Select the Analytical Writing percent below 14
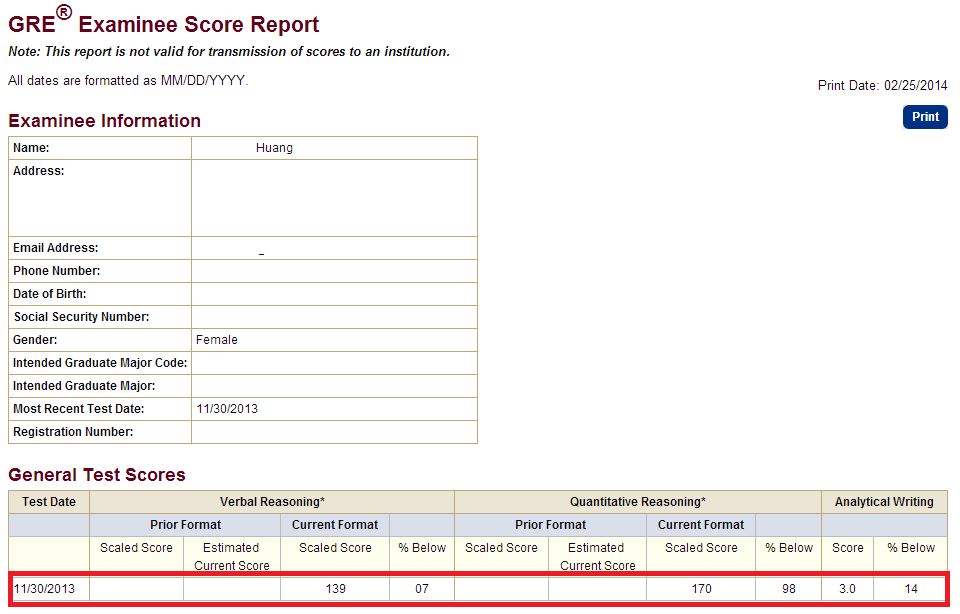The height and width of the screenshot is (614, 960). point(911,589)
